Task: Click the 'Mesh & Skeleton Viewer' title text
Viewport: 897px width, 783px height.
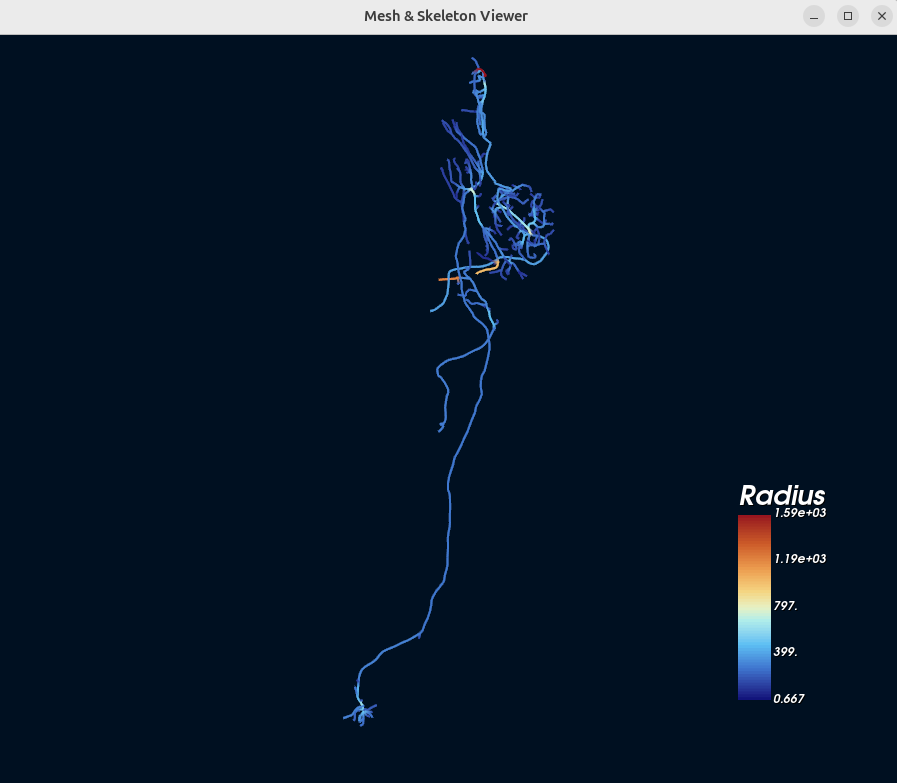Action: (x=446, y=16)
